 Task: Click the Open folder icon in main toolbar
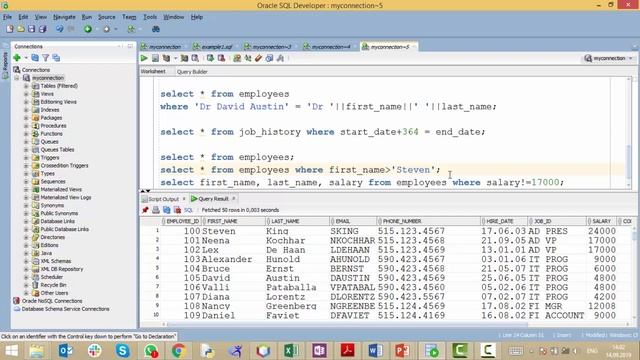click(20, 29)
